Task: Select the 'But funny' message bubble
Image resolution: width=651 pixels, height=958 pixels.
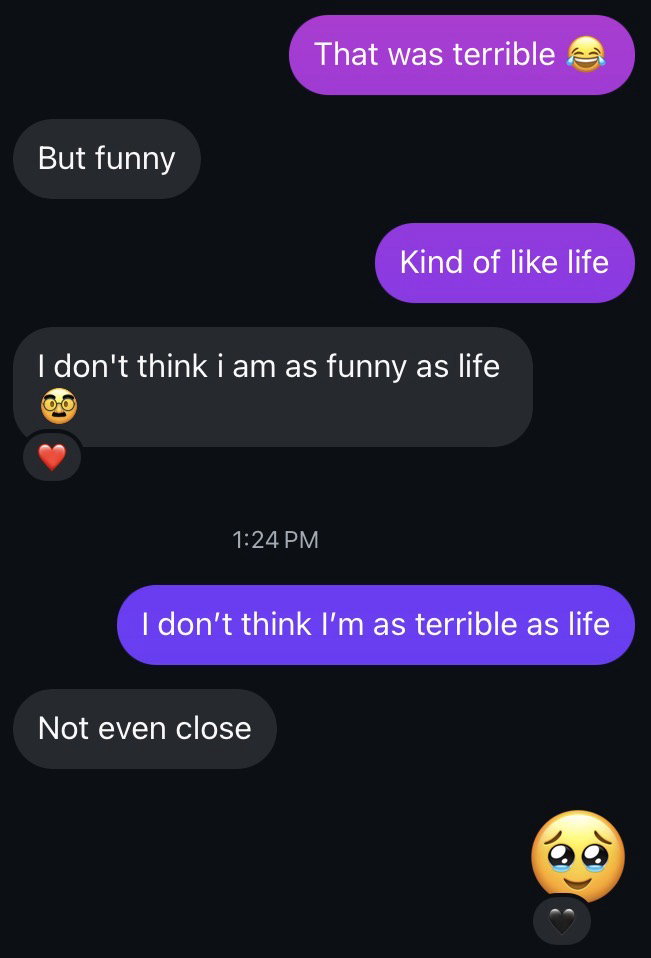Action: click(x=106, y=158)
